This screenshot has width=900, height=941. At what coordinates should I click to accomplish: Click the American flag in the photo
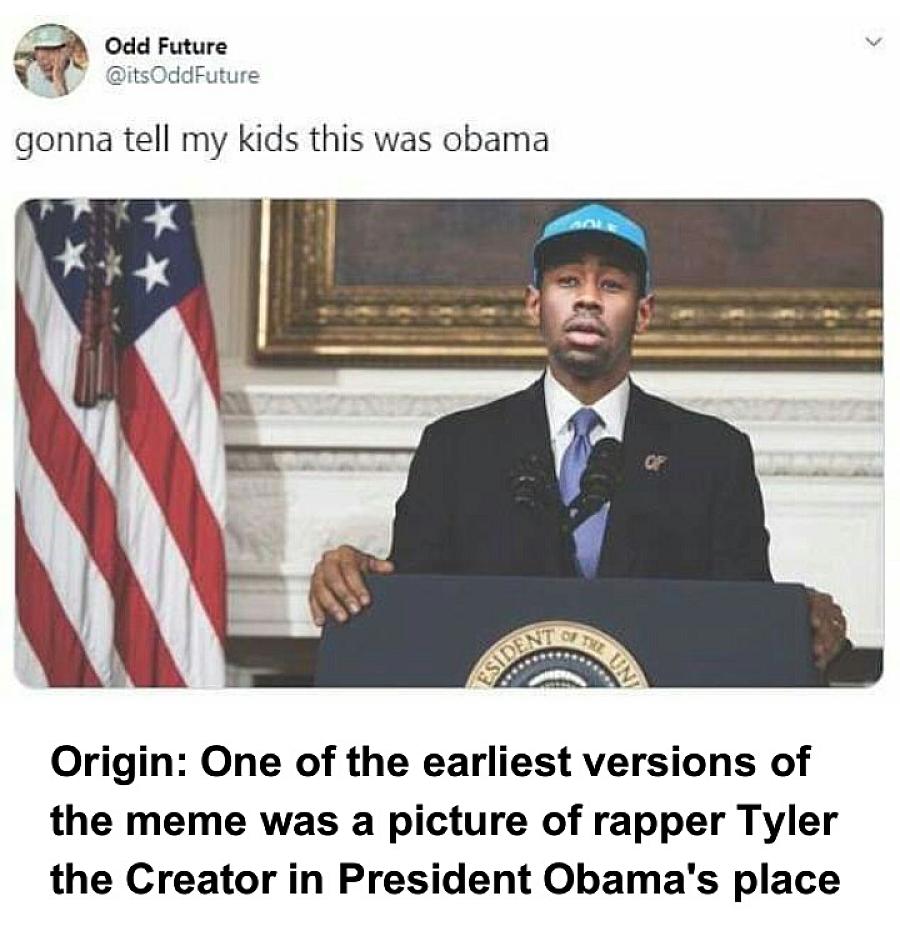[x=120, y=443]
